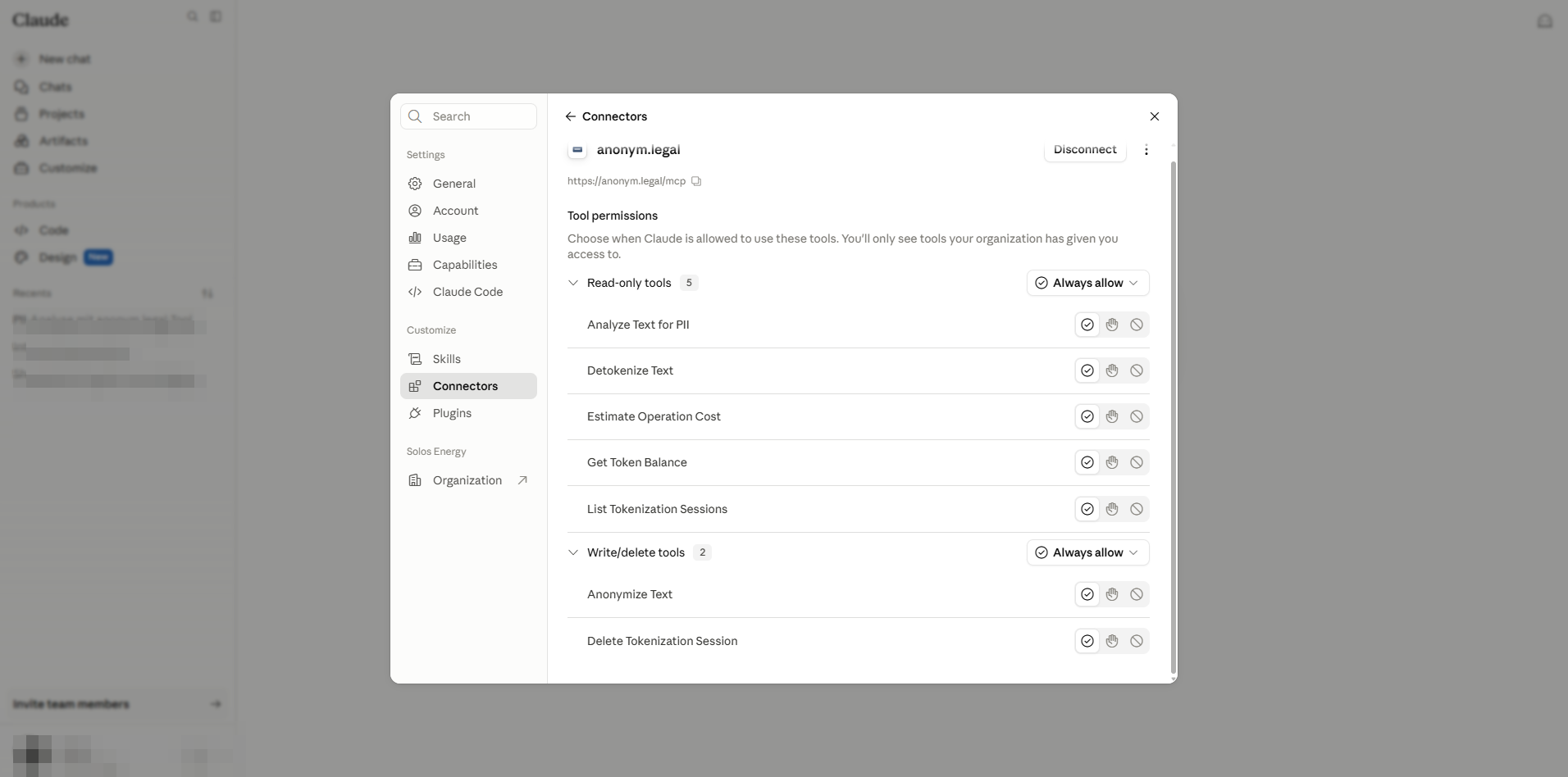Block the Detokenize Text tool
This screenshot has height=777, width=1568.
[1137, 370]
